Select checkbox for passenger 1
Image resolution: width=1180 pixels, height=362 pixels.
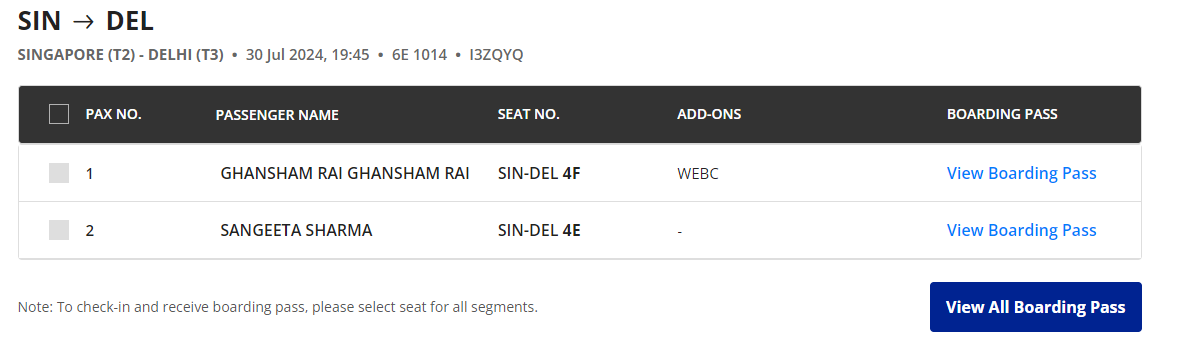(x=59, y=173)
